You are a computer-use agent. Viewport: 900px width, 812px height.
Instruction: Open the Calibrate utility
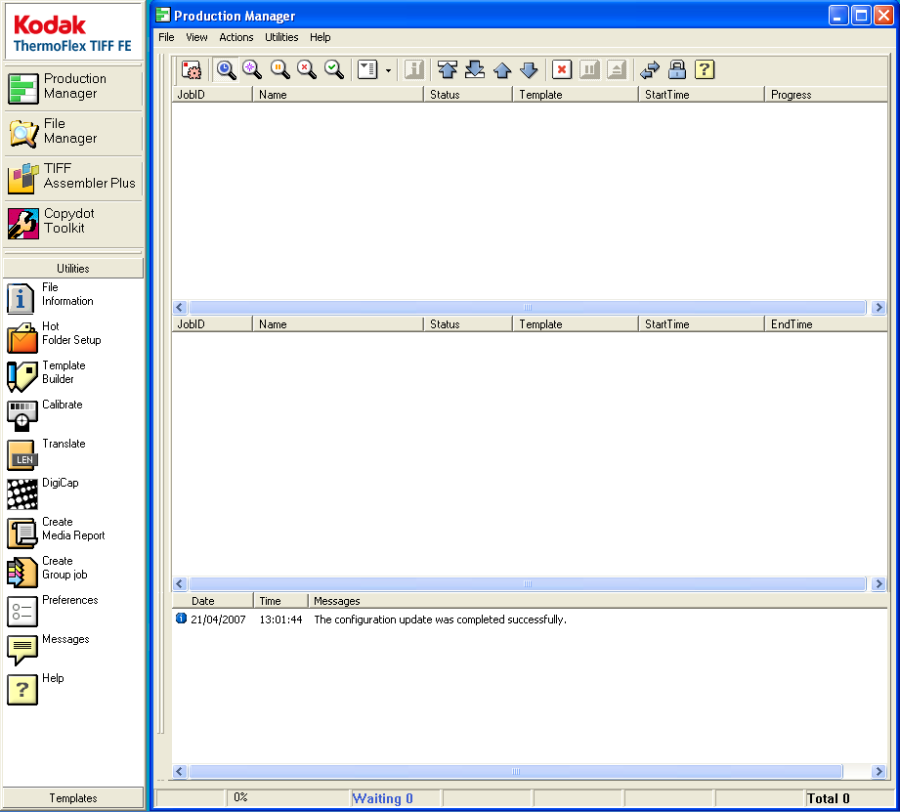[45, 414]
